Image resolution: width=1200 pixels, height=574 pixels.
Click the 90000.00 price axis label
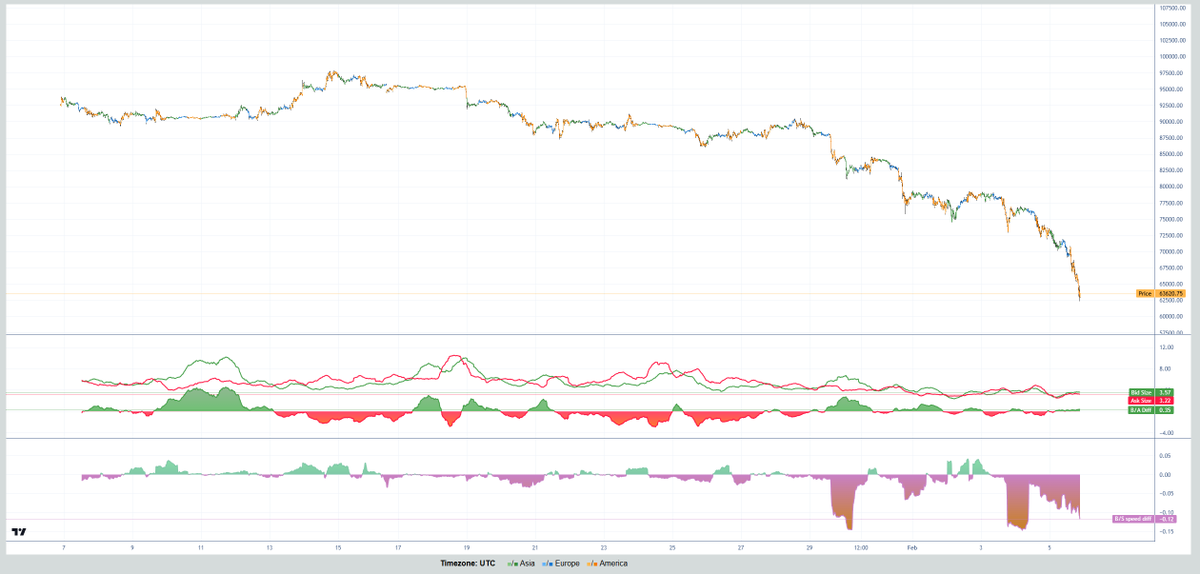click(1170, 122)
